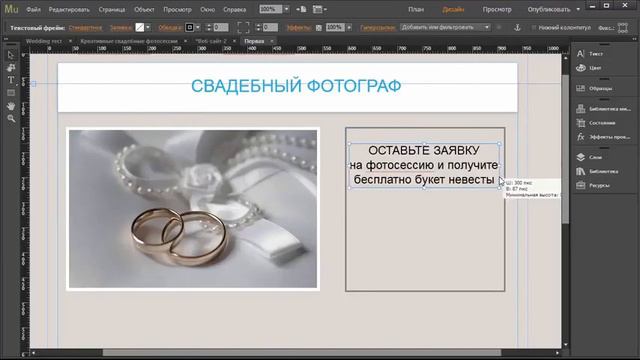Click the add page icon in menu bar
This screenshot has height=360, width=640.
pos(302,9)
